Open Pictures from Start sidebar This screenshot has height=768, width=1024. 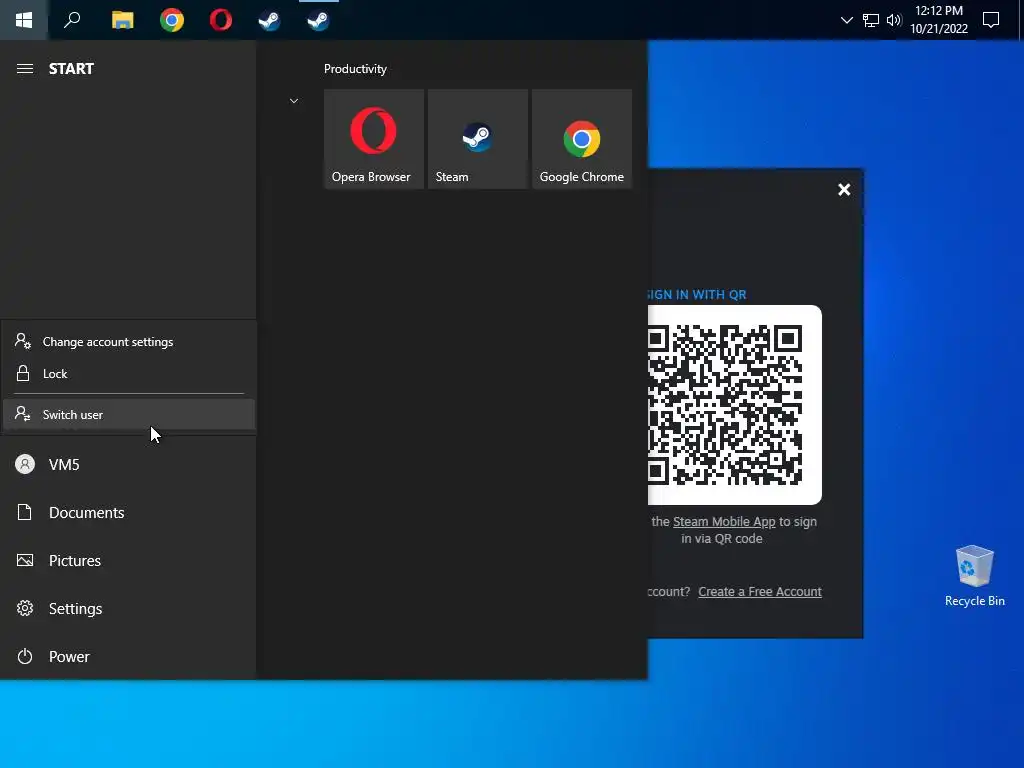pyautogui.click(x=128, y=560)
